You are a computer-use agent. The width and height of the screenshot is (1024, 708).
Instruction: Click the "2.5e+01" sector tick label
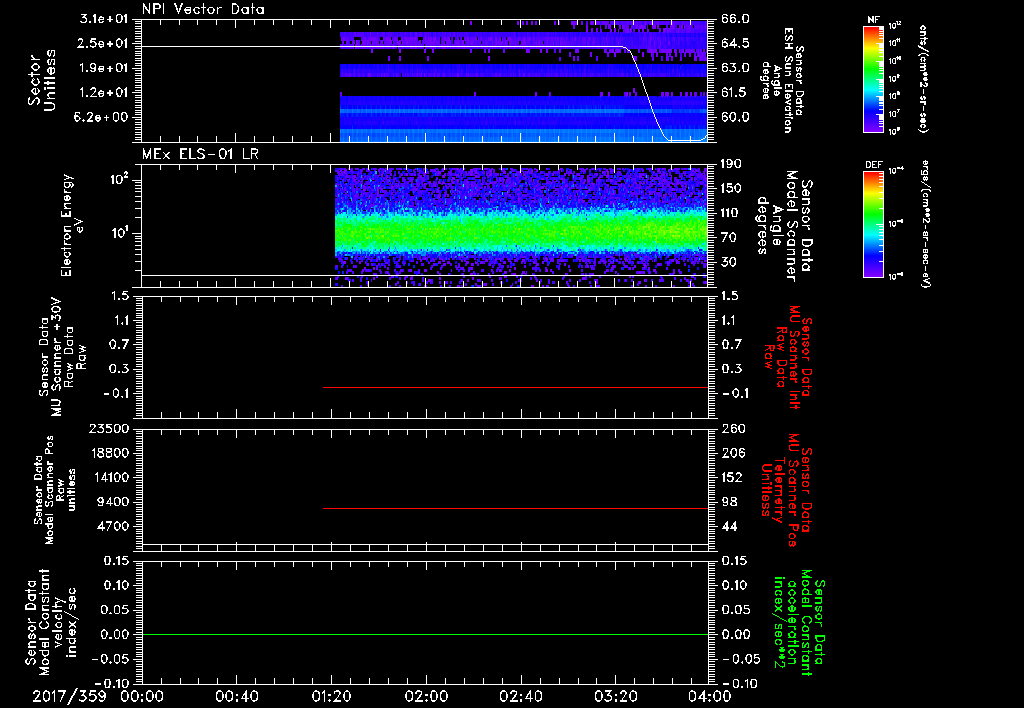click(103, 43)
